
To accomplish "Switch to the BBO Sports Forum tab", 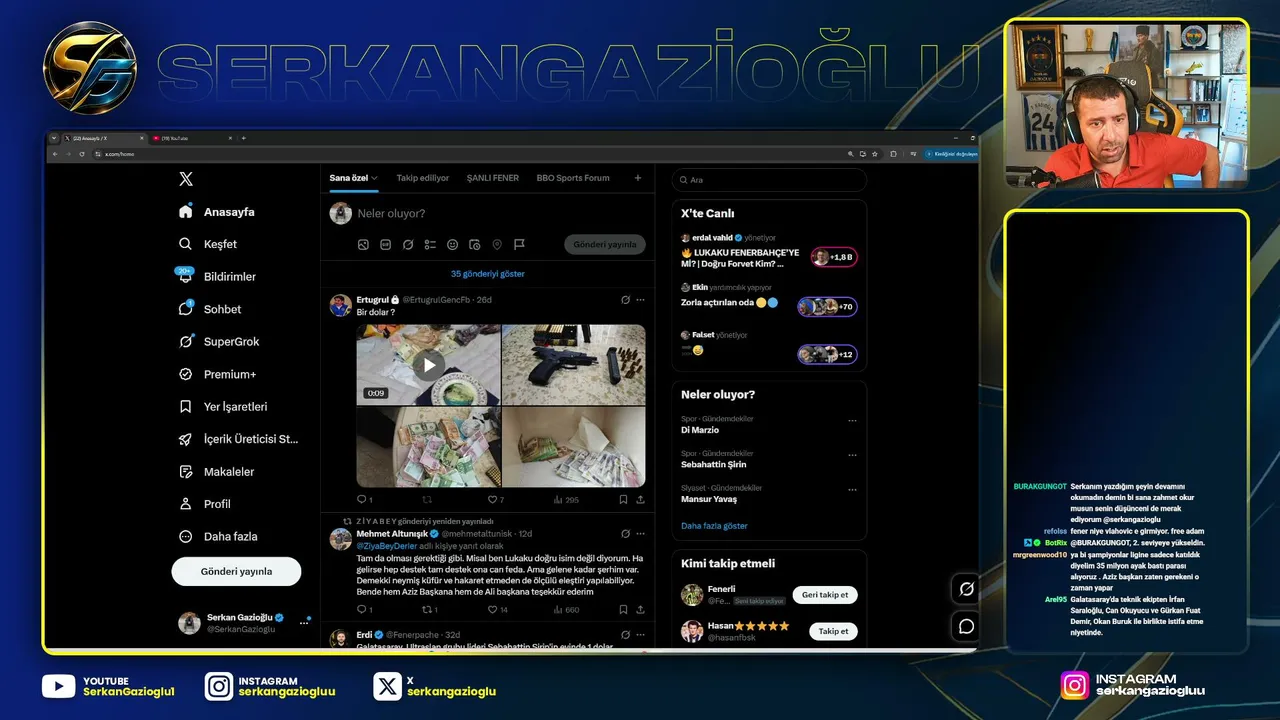I will click(573, 178).
